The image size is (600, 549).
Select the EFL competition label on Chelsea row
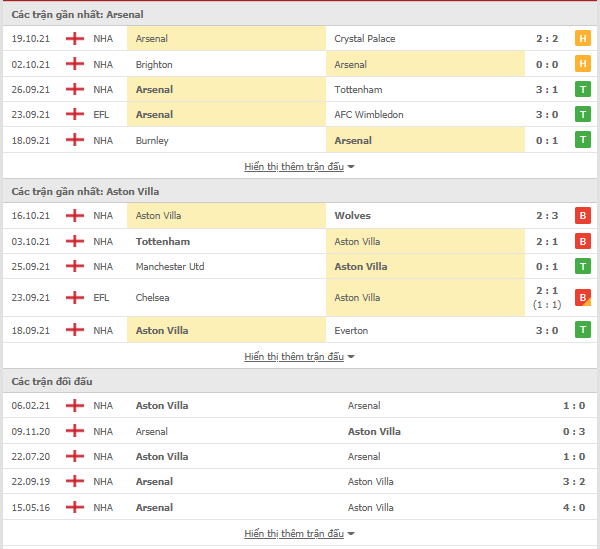[x=101, y=298]
